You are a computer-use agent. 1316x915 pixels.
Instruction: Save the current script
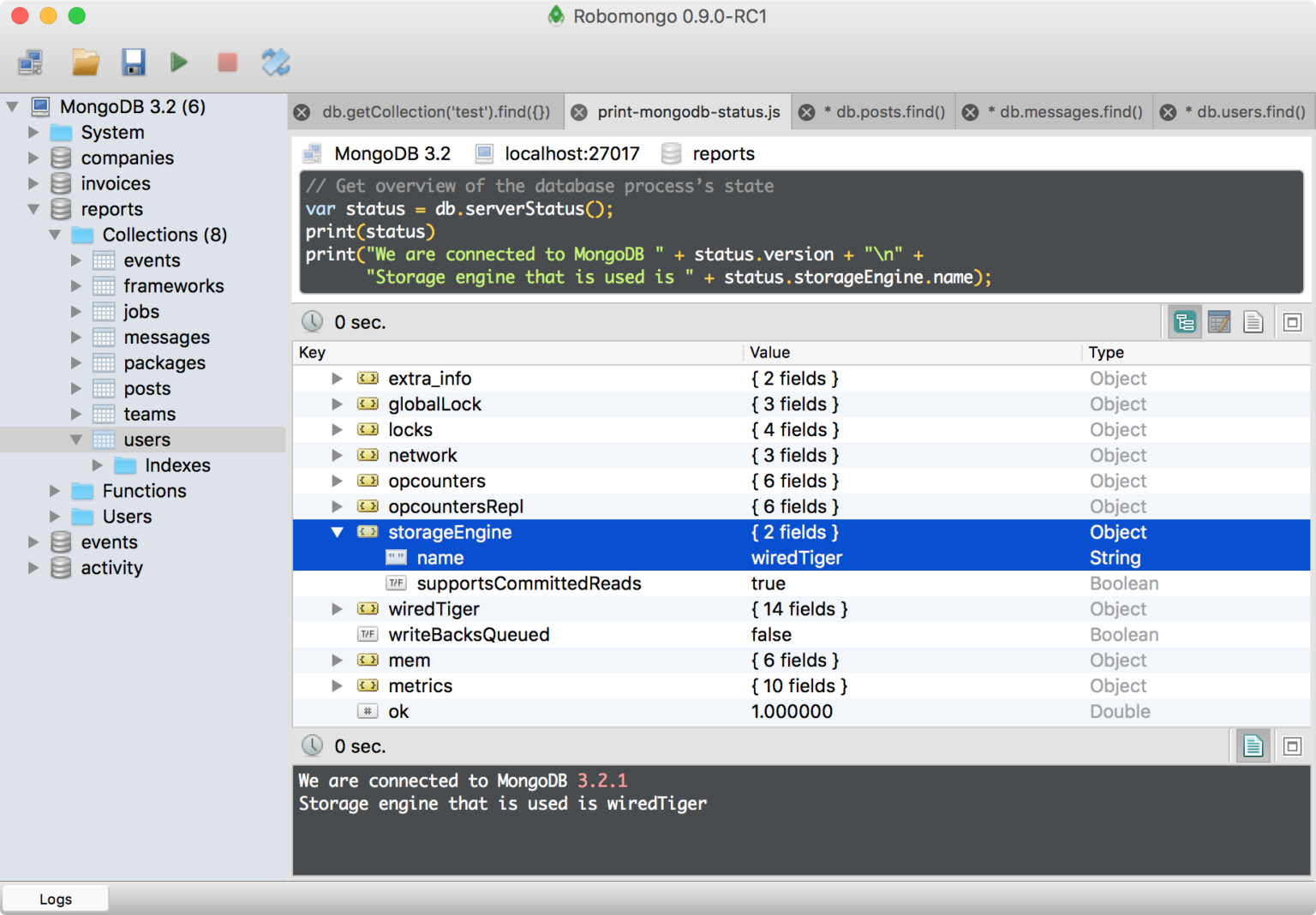pos(133,62)
